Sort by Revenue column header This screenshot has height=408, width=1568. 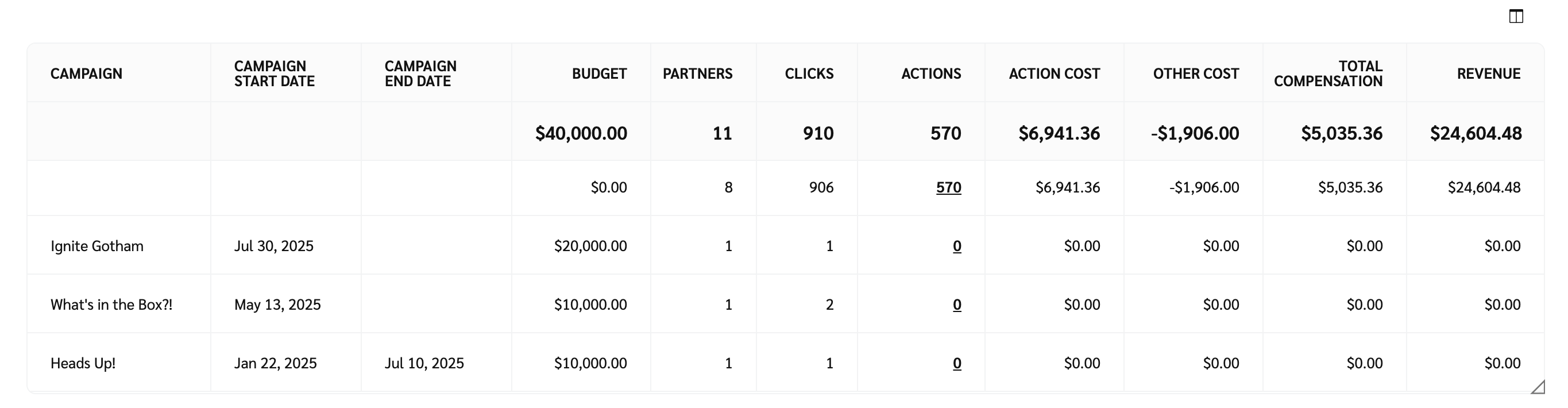click(1488, 74)
